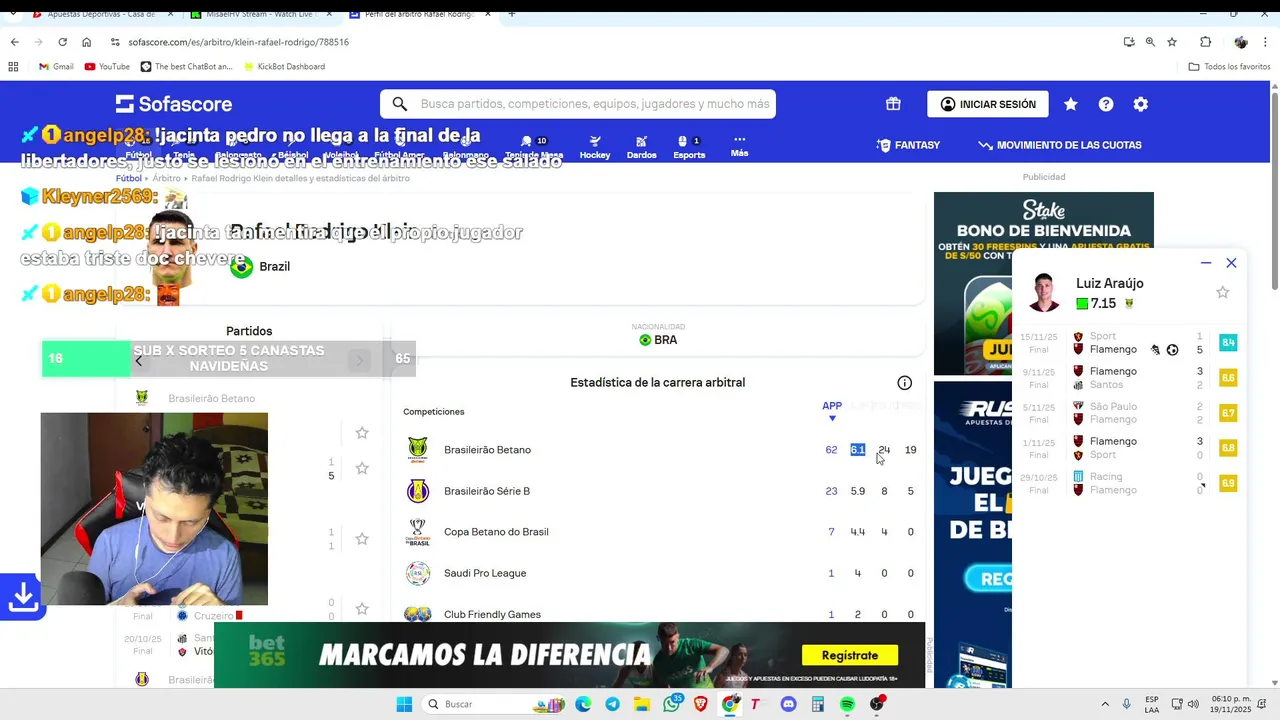Open browser home page button
This screenshot has height=720, width=1280.
point(86,42)
